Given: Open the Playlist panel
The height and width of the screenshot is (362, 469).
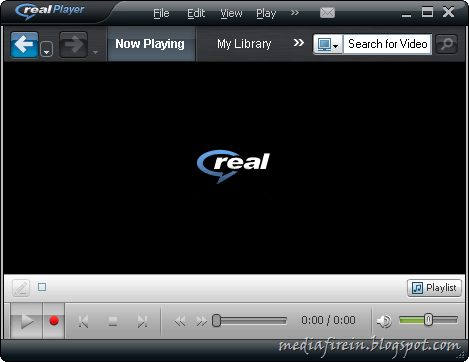Looking at the screenshot, I should [x=434, y=288].
